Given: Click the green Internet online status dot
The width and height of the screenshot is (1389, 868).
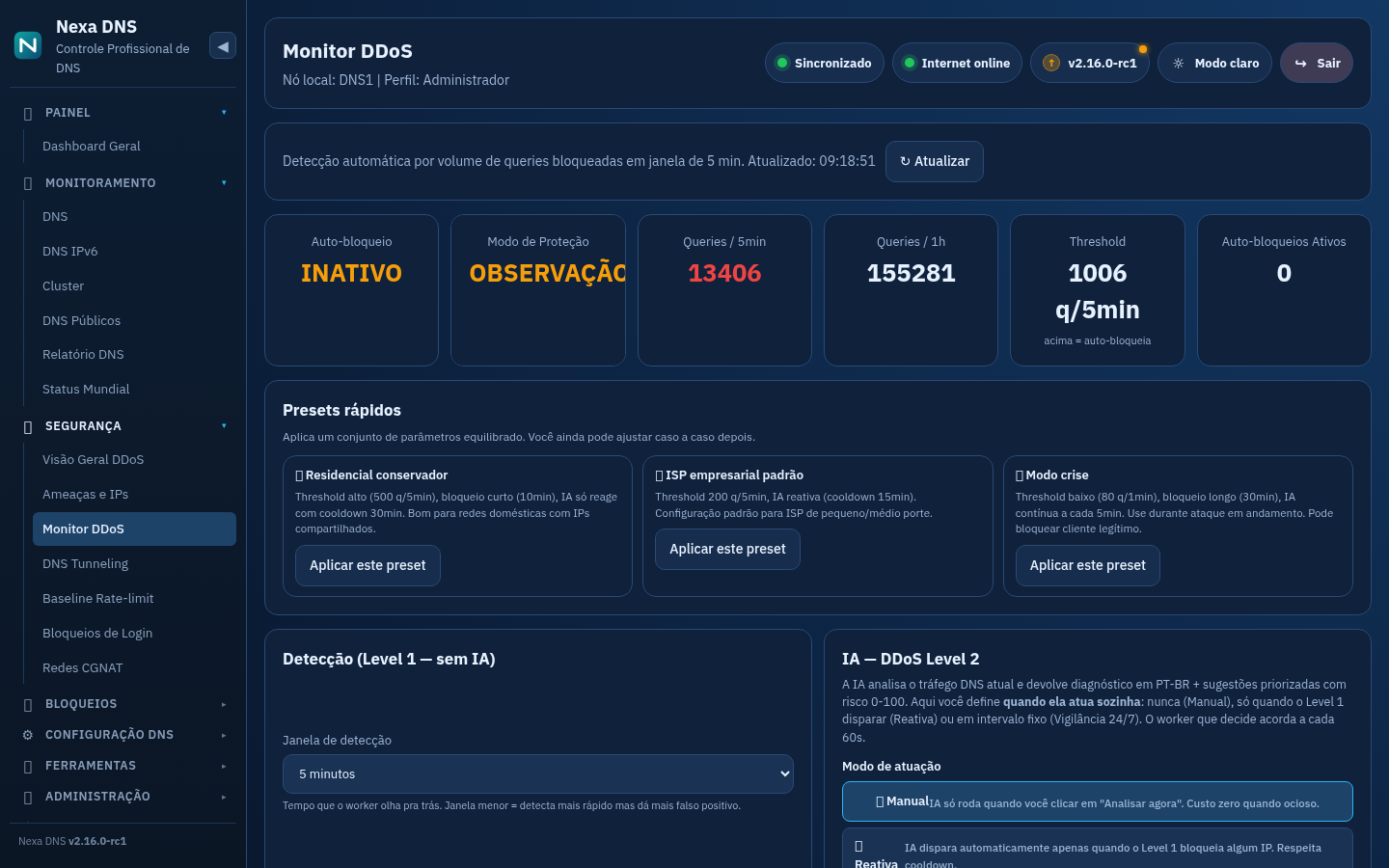Looking at the screenshot, I should [x=910, y=63].
